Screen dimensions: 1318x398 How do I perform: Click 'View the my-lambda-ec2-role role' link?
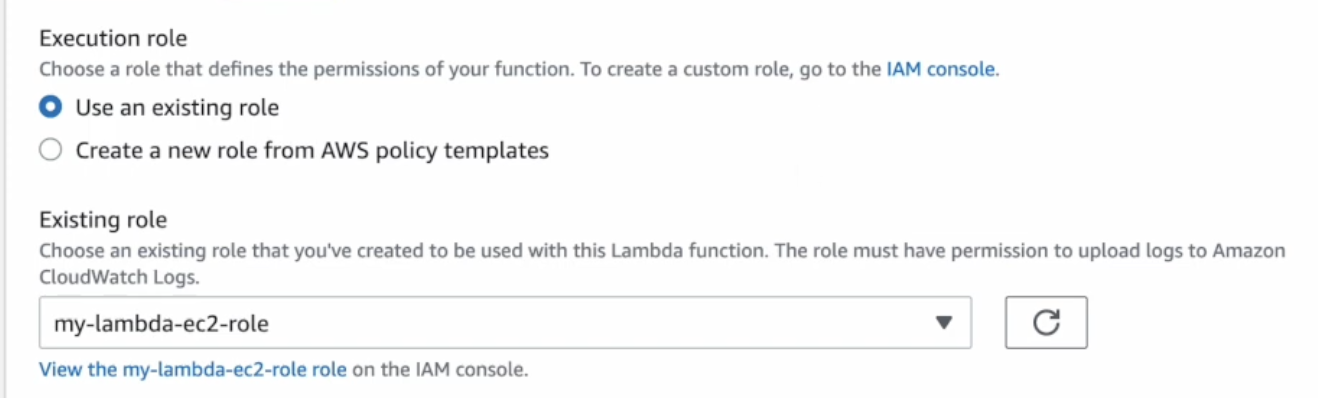(193, 369)
